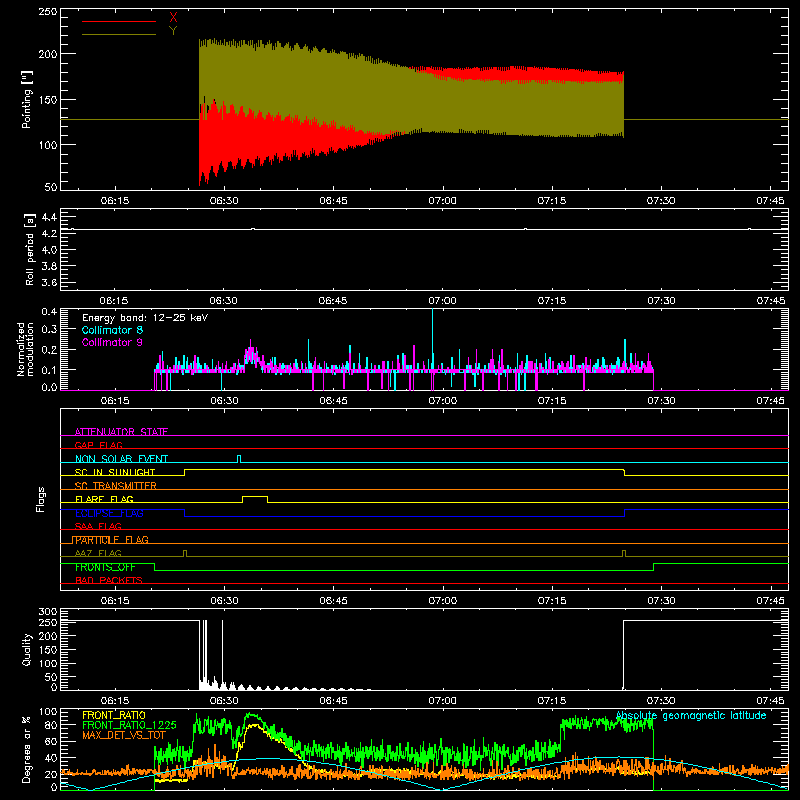The image size is (800, 800).
Task: Click 06:45 label under Quality plot
Action: click(333, 701)
